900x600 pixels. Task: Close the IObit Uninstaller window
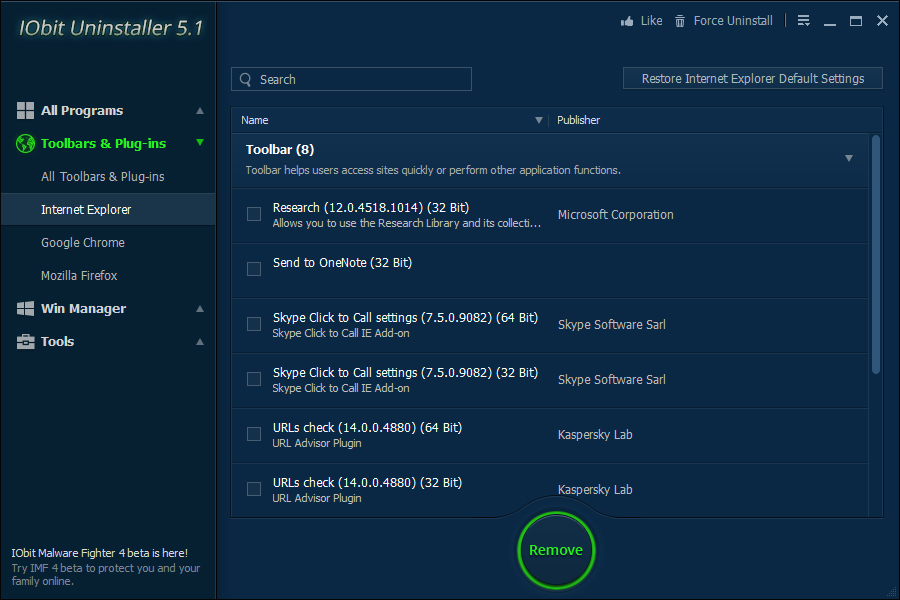(882, 21)
